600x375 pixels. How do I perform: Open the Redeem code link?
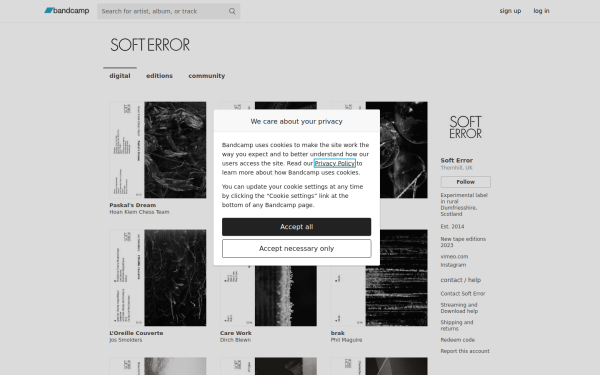click(457, 340)
